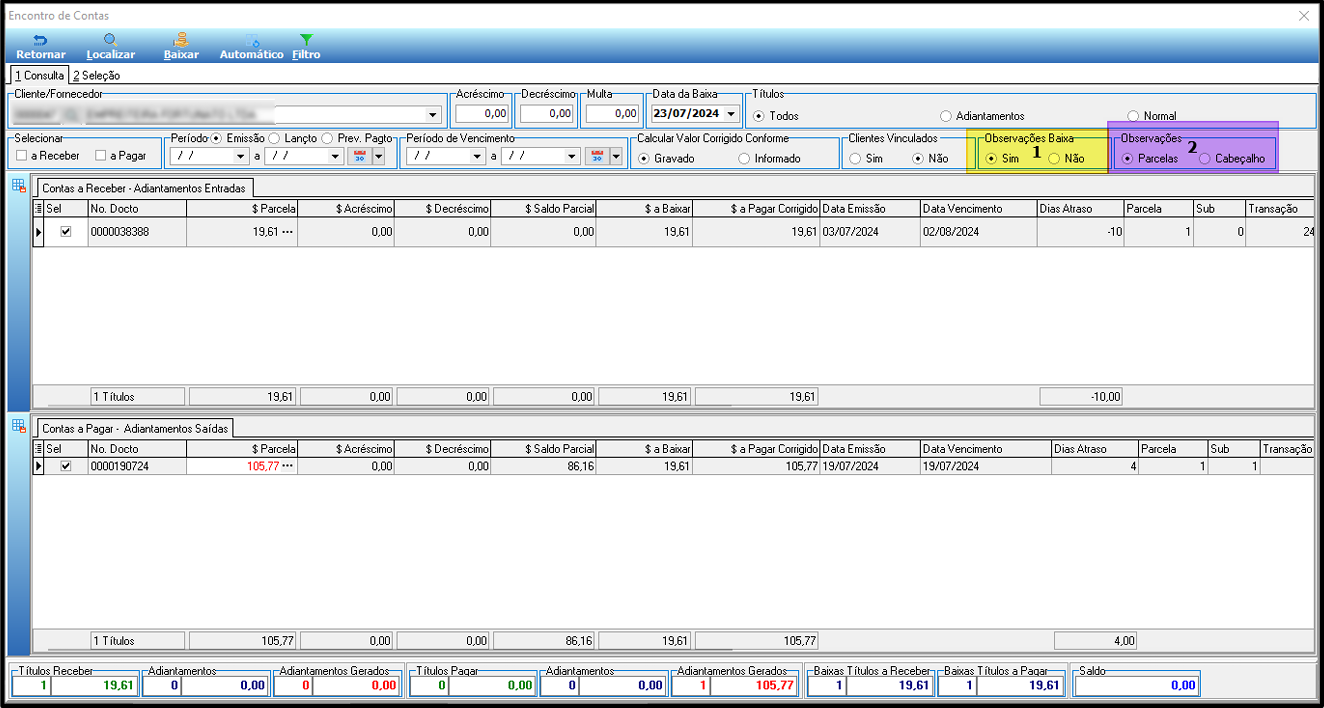Open column selector icon in Contas a Pagar grid
The image size is (1324, 708).
click(39, 450)
